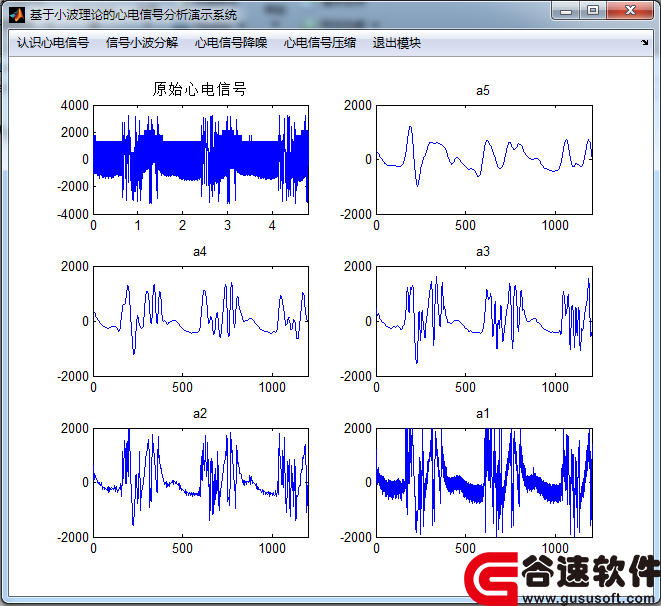Minimize the analysis demo window
Image resolution: width=661 pixels, height=606 pixels.
tap(566, 11)
